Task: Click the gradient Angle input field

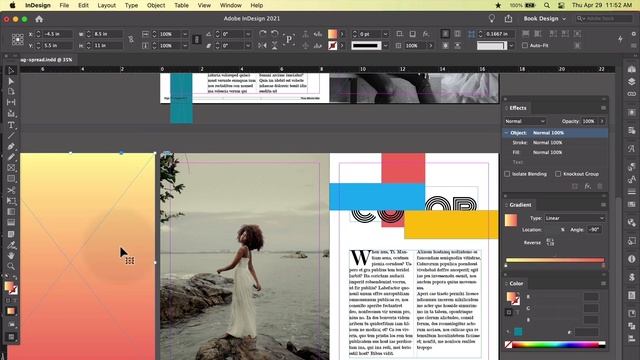Action: 595,230
